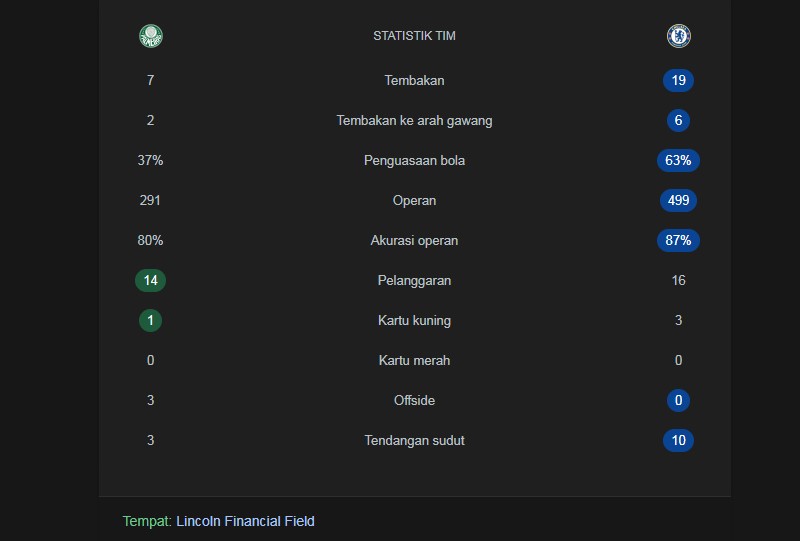Click the Tempat label text
This screenshot has height=541, width=800.
[147, 521]
